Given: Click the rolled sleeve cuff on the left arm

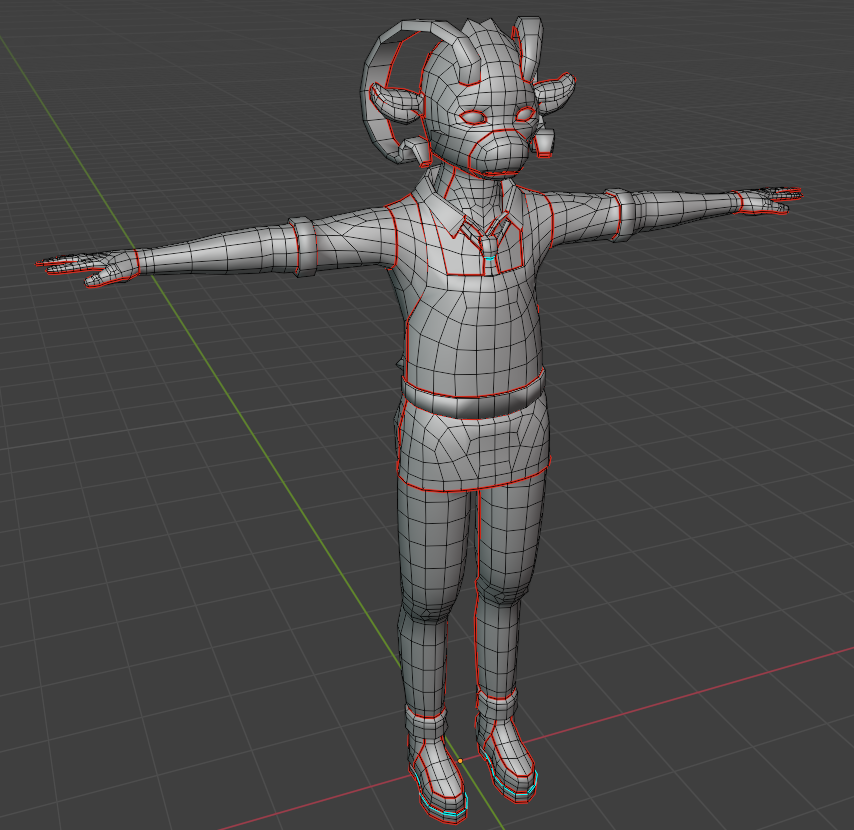Looking at the screenshot, I should [x=306, y=247].
